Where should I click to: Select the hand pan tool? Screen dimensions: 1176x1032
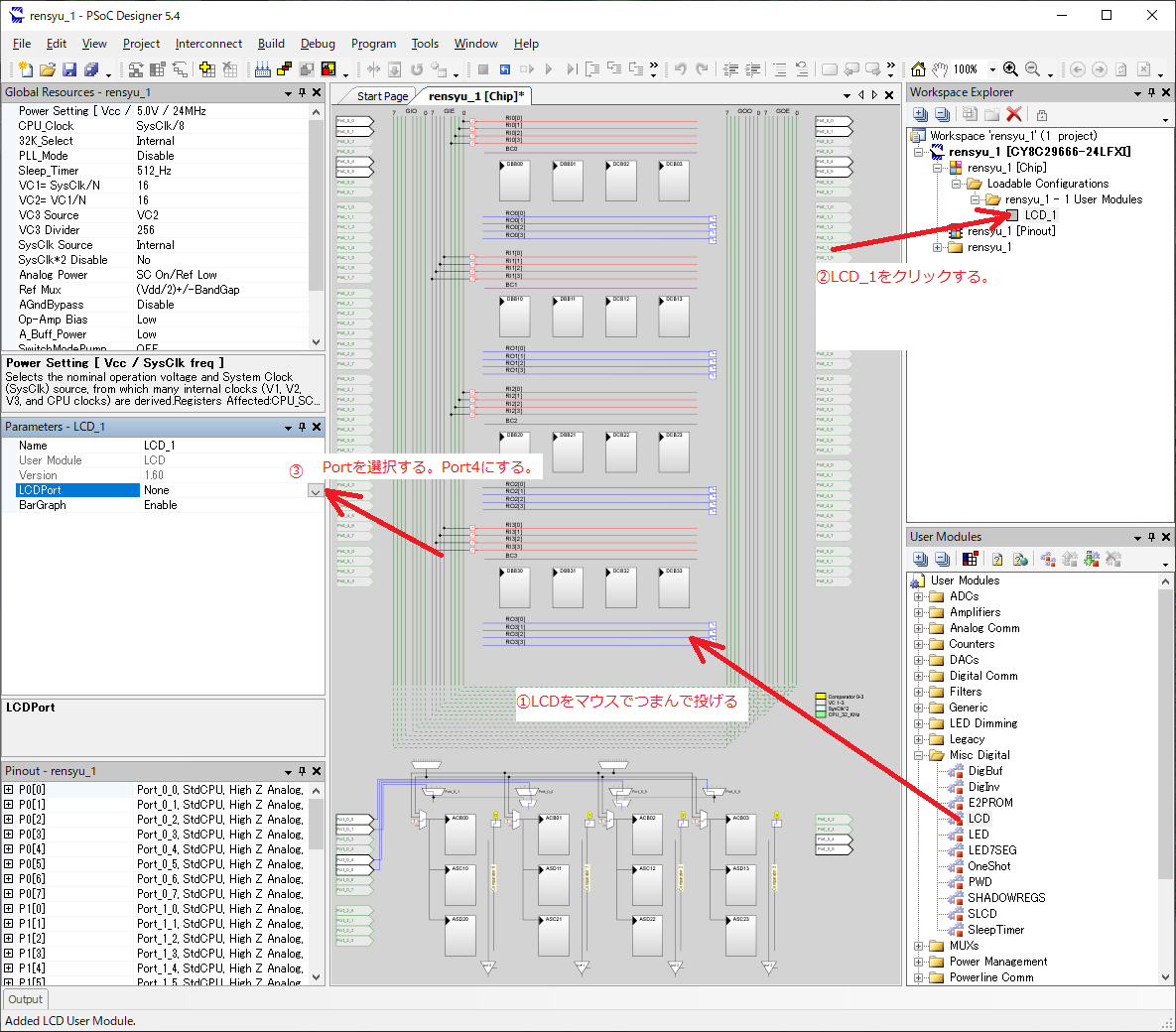coord(940,69)
